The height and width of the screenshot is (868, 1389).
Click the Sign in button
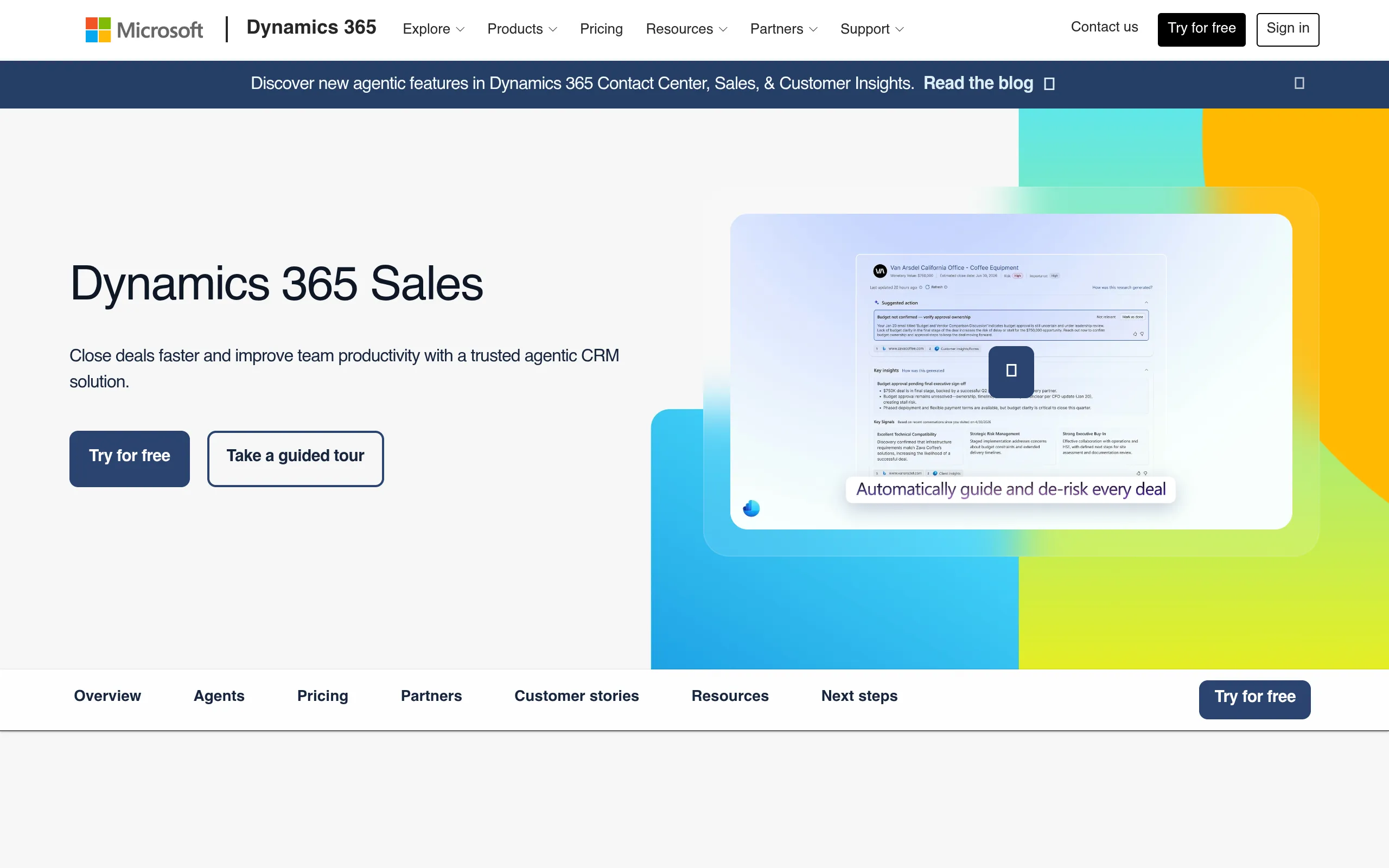tap(1288, 29)
